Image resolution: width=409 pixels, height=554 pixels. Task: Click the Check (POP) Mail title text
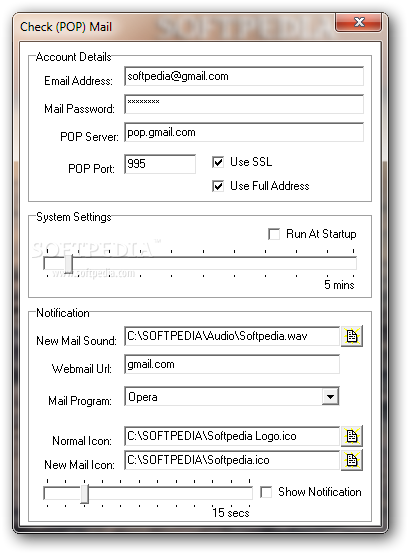pyautogui.click(x=66, y=27)
